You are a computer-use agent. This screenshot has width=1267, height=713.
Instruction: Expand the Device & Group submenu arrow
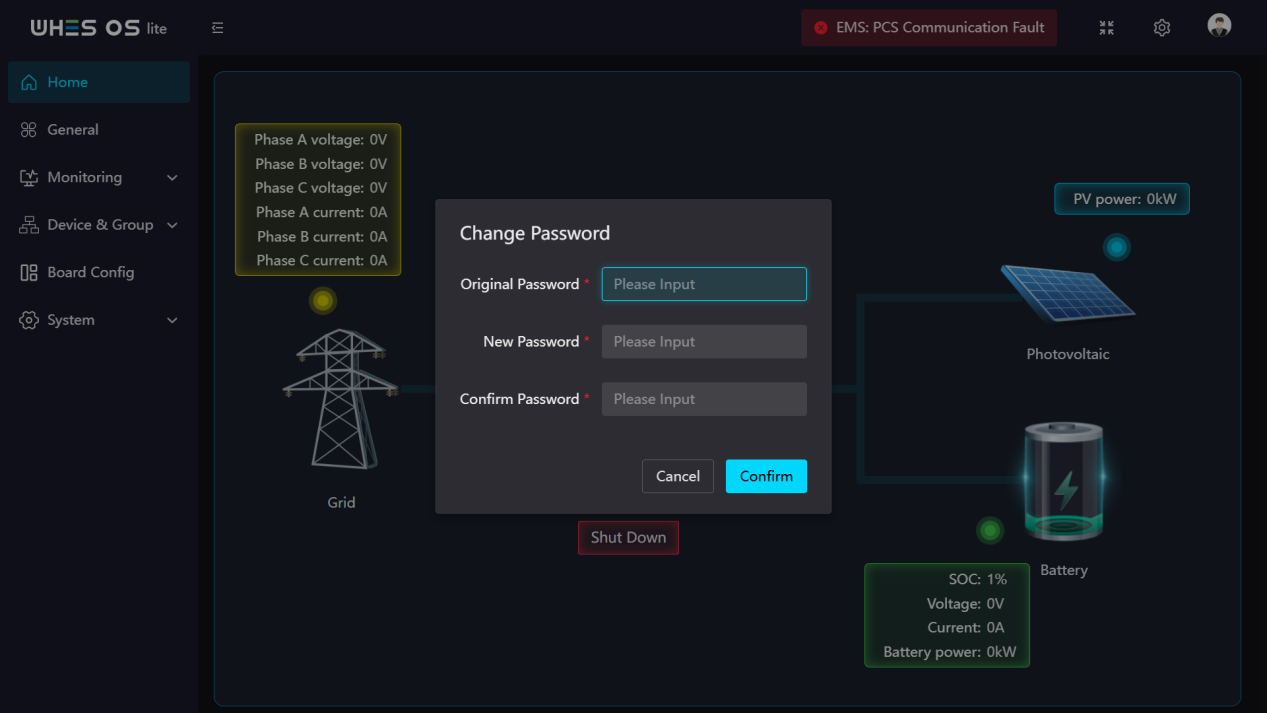click(172, 225)
